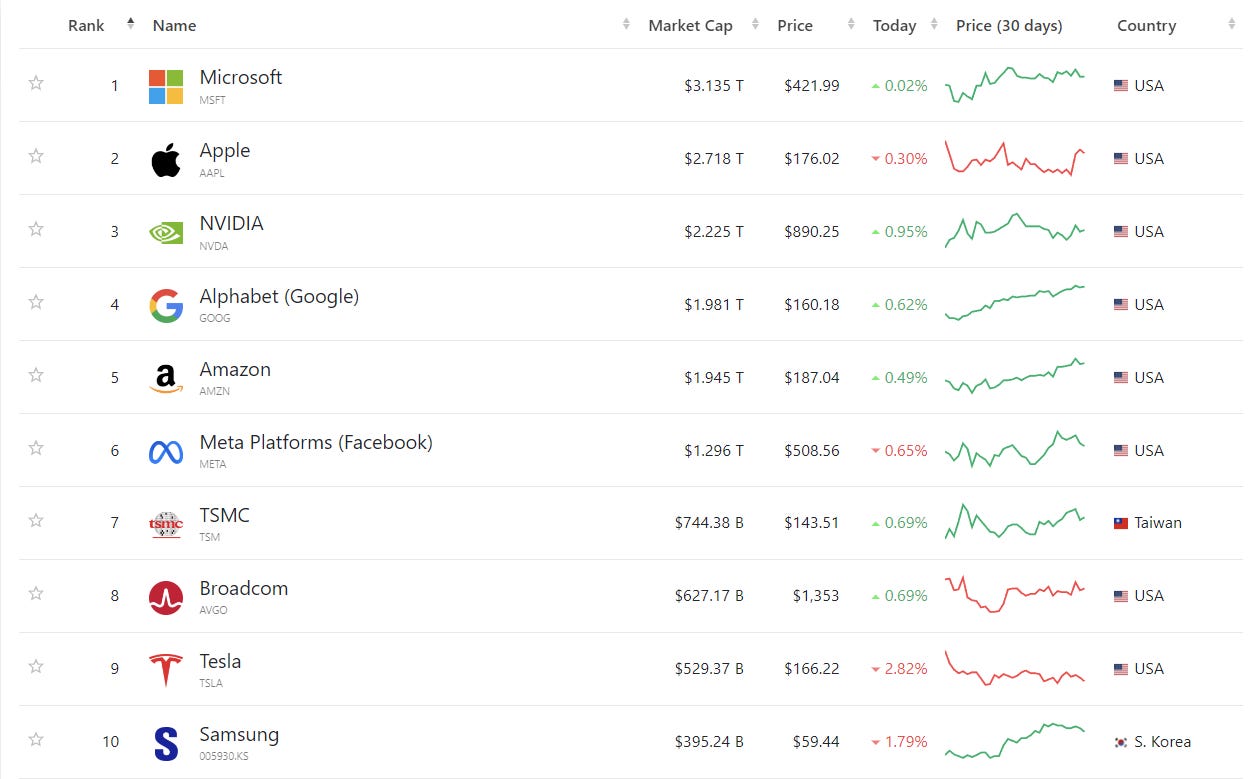The height and width of the screenshot is (779, 1259).
Task: Open the Microsoft company page link
Action: tap(241, 77)
